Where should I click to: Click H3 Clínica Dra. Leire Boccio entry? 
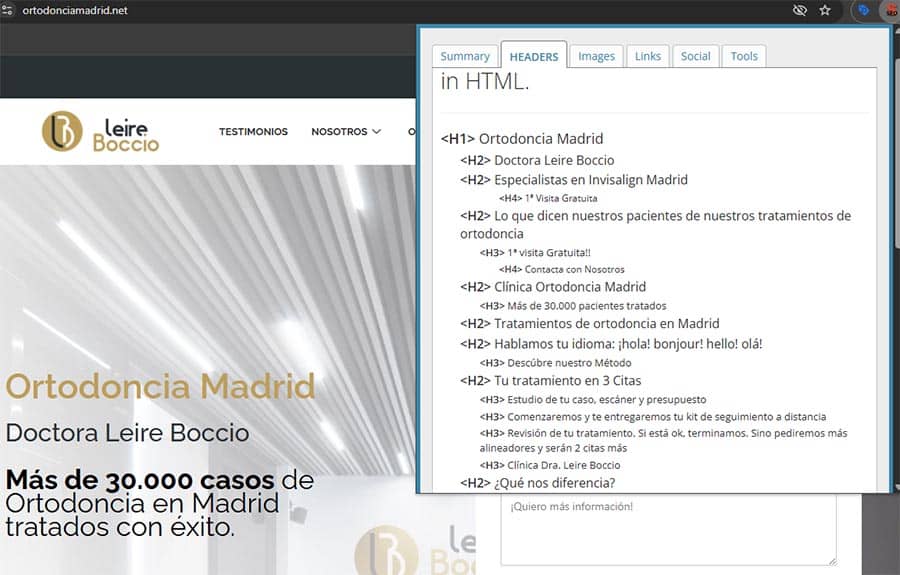coord(550,465)
